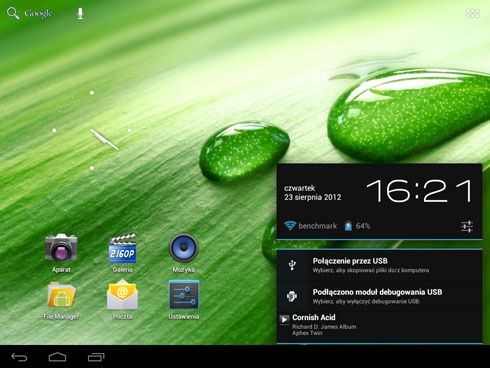Image resolution: width=490 pixels, height=368 pixels.
Task: Tap the Back navigation button
Action: 19,357
